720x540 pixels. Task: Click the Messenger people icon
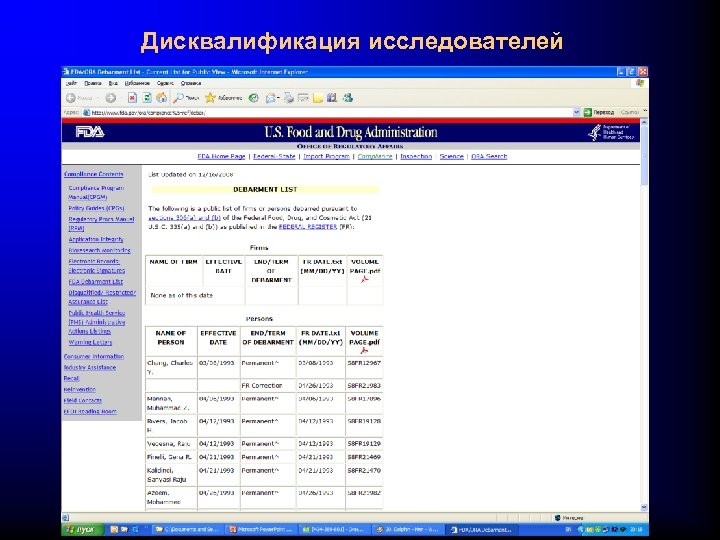(x=348, y=98)
